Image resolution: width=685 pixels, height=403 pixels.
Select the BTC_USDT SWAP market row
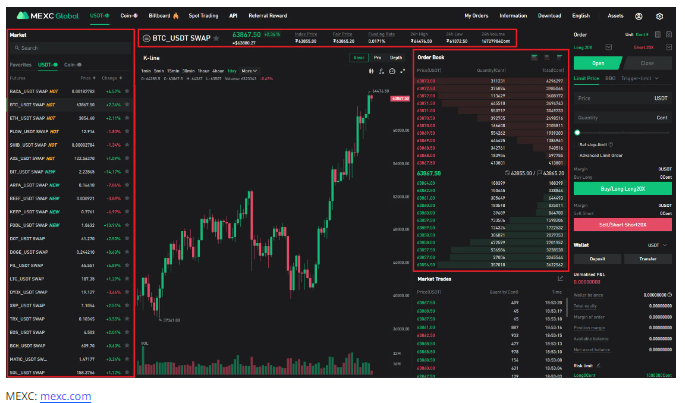point(70,105)
